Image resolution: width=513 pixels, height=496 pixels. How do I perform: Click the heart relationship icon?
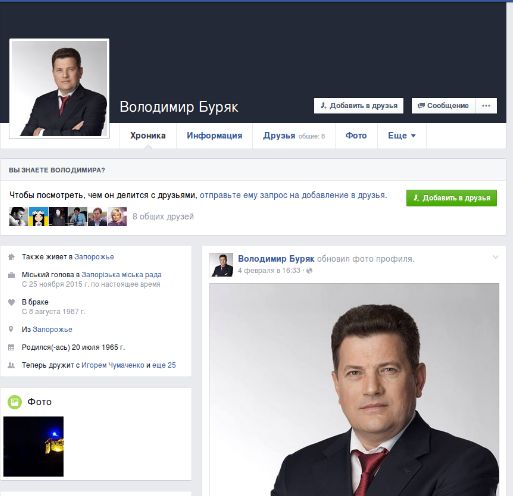coord(11,302)
